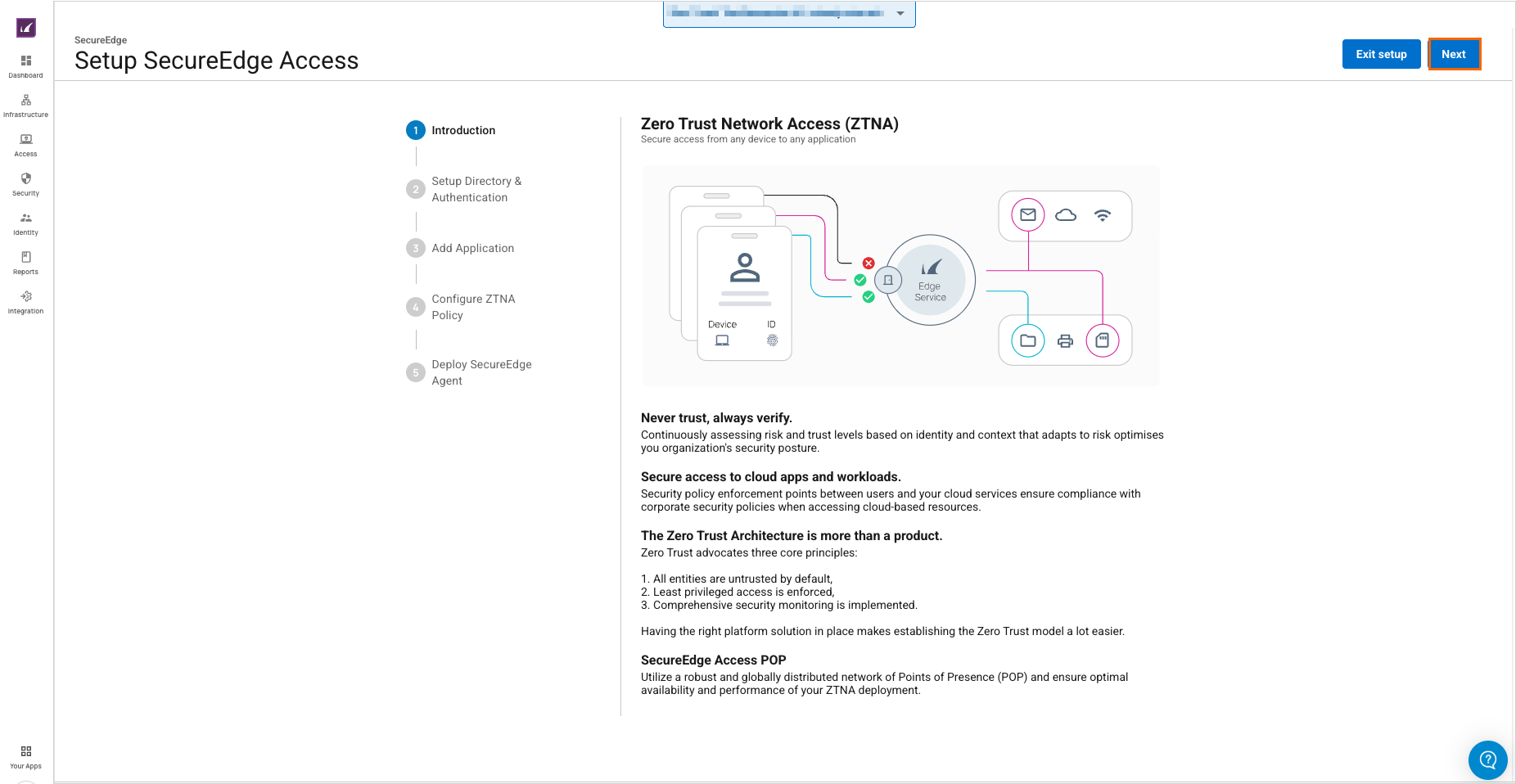Select Setup Directory & Authentication step
Viewport: 1516px width, 784px height.
[x=476, y=189]
